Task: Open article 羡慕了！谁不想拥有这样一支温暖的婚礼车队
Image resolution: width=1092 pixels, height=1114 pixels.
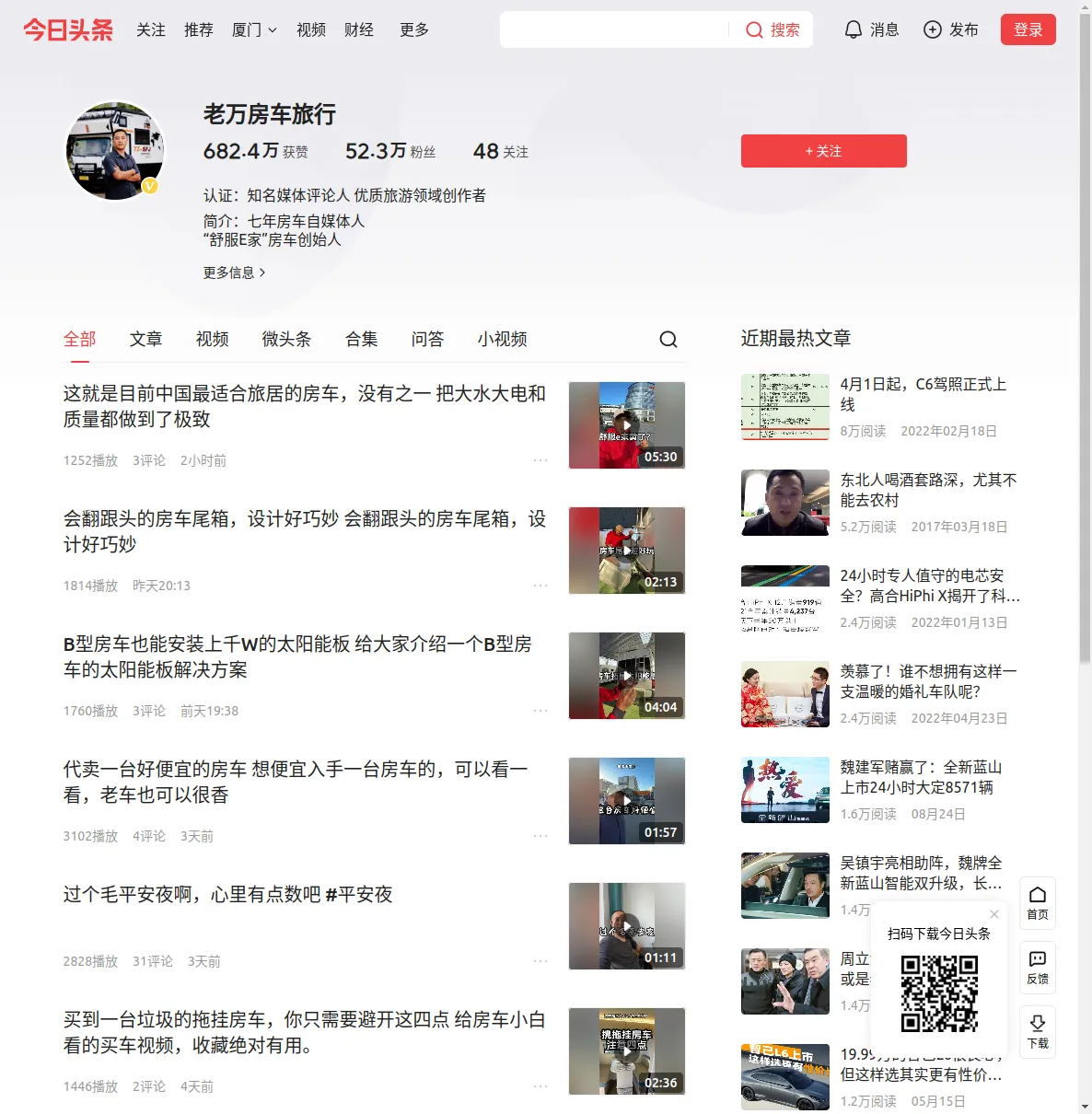Action: click(929, 681)
